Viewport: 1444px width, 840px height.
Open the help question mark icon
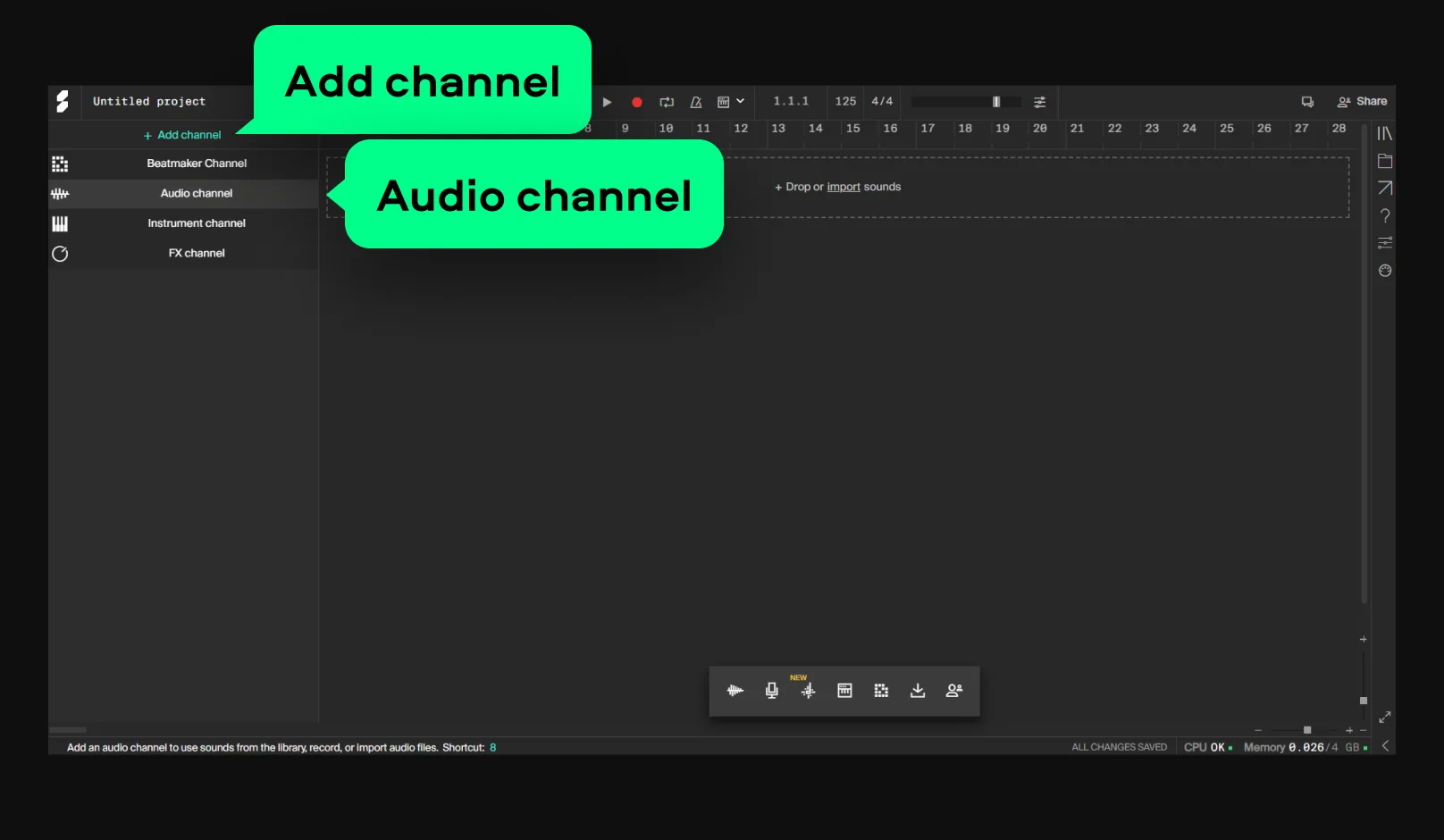click(1385, 216)
